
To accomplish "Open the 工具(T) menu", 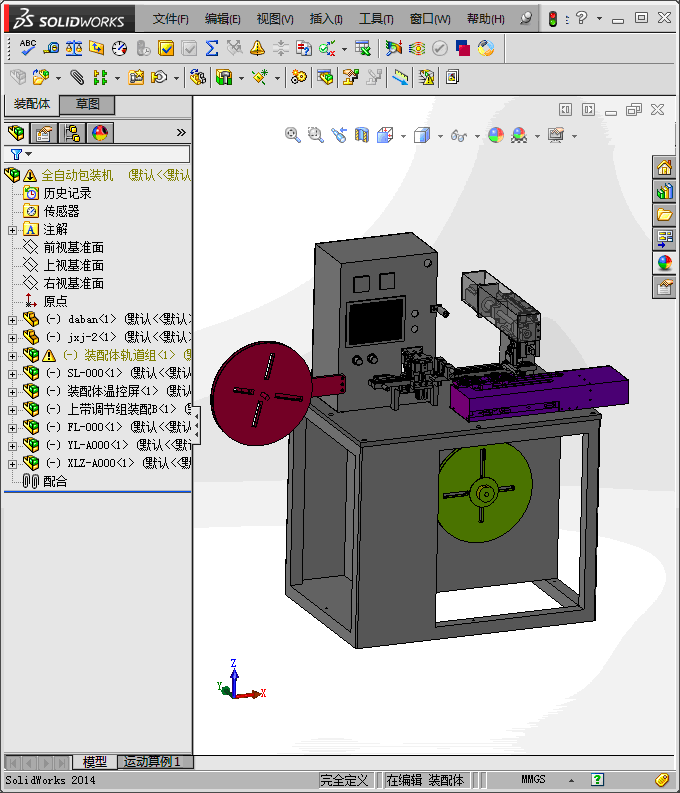I will click(x=376, y=19).
